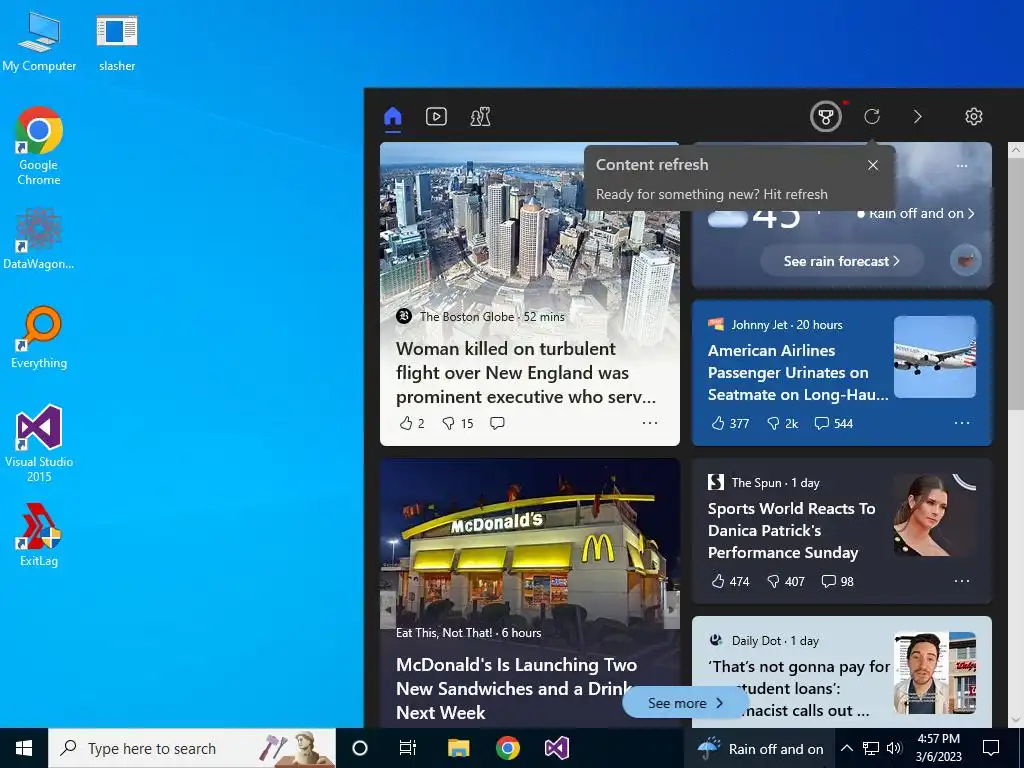Dislike the Danica Patrick article
1024x768 pixels.
[786, 581]
